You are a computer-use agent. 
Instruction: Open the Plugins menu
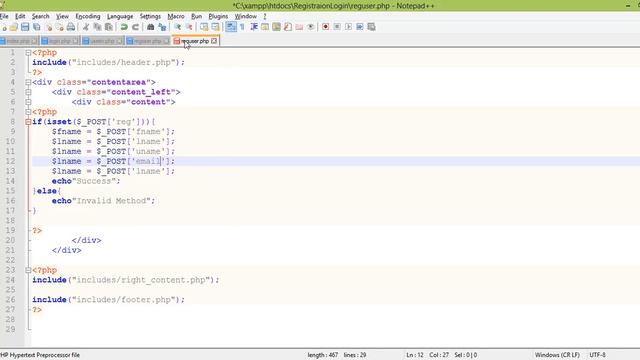(x=218, y=16)
